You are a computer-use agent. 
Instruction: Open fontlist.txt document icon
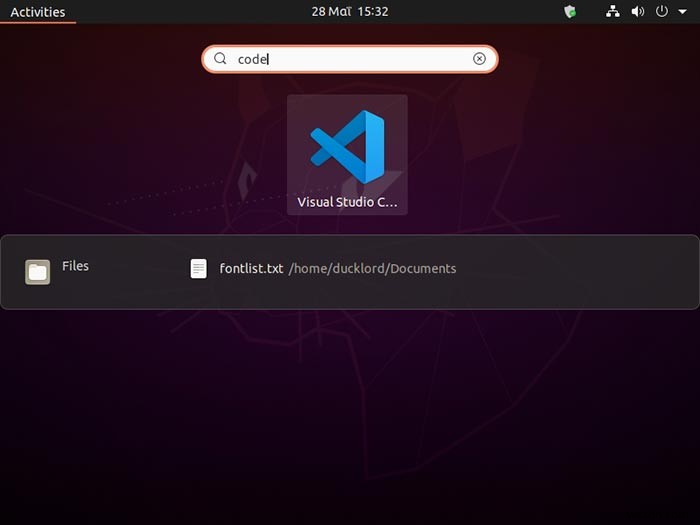click(x=199, y=269)
